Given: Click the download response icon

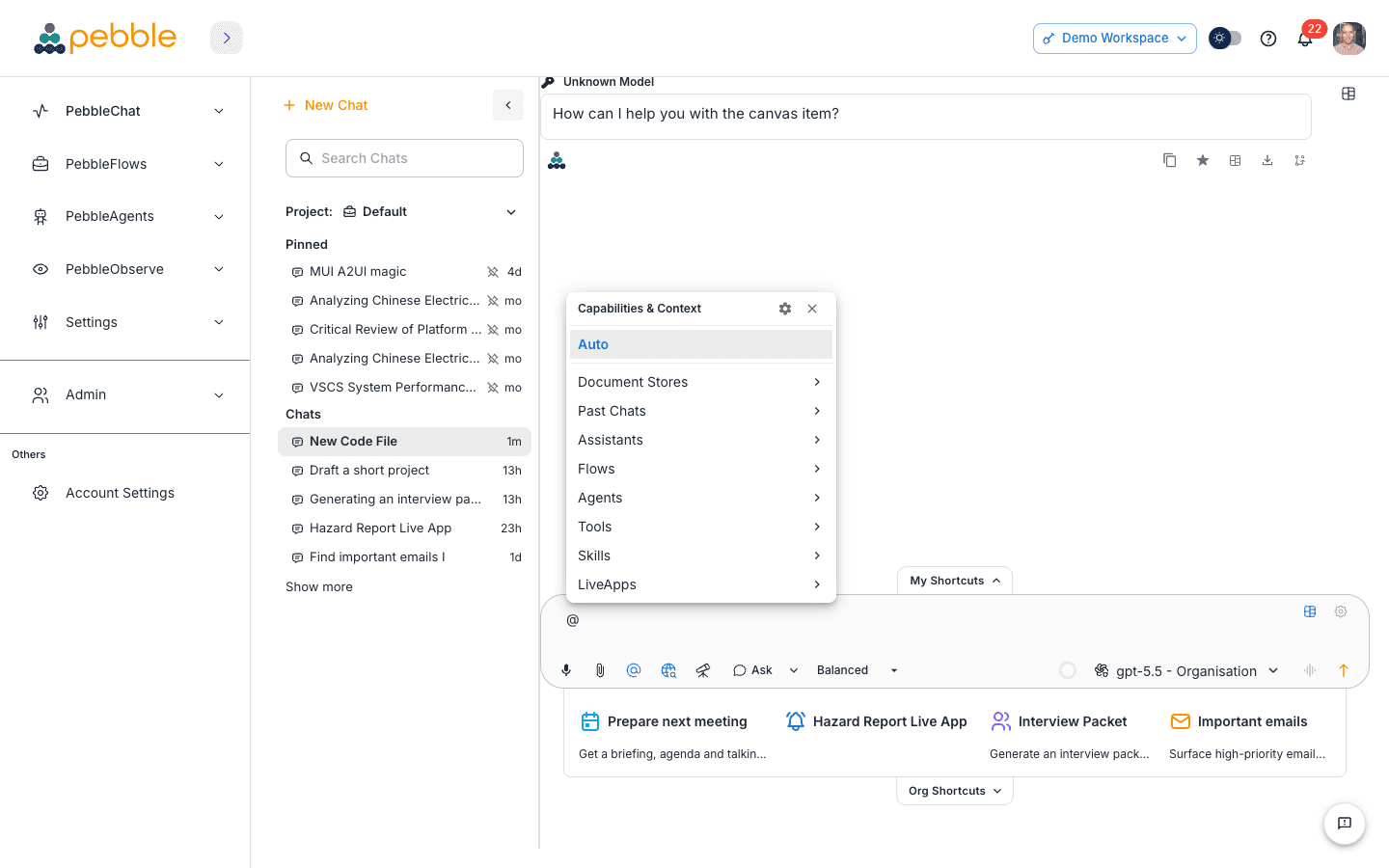Looking at the screenshot, I should pyautogui.click(x=1267, y=160).
